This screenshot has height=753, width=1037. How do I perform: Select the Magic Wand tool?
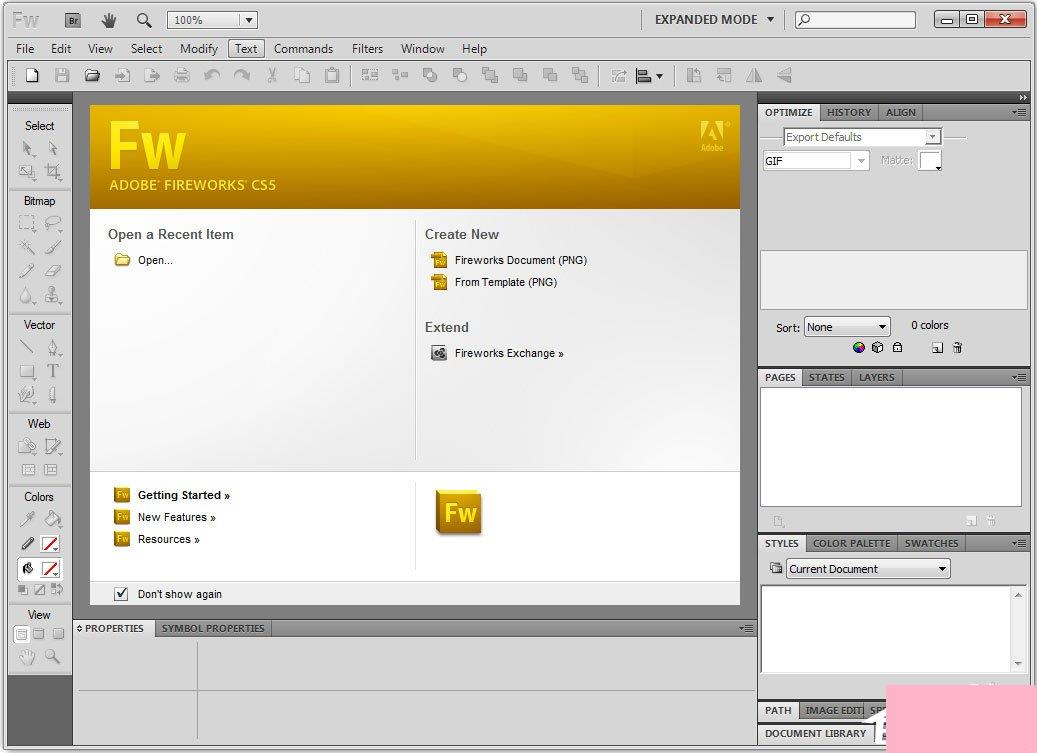click(x=27, y=247)
